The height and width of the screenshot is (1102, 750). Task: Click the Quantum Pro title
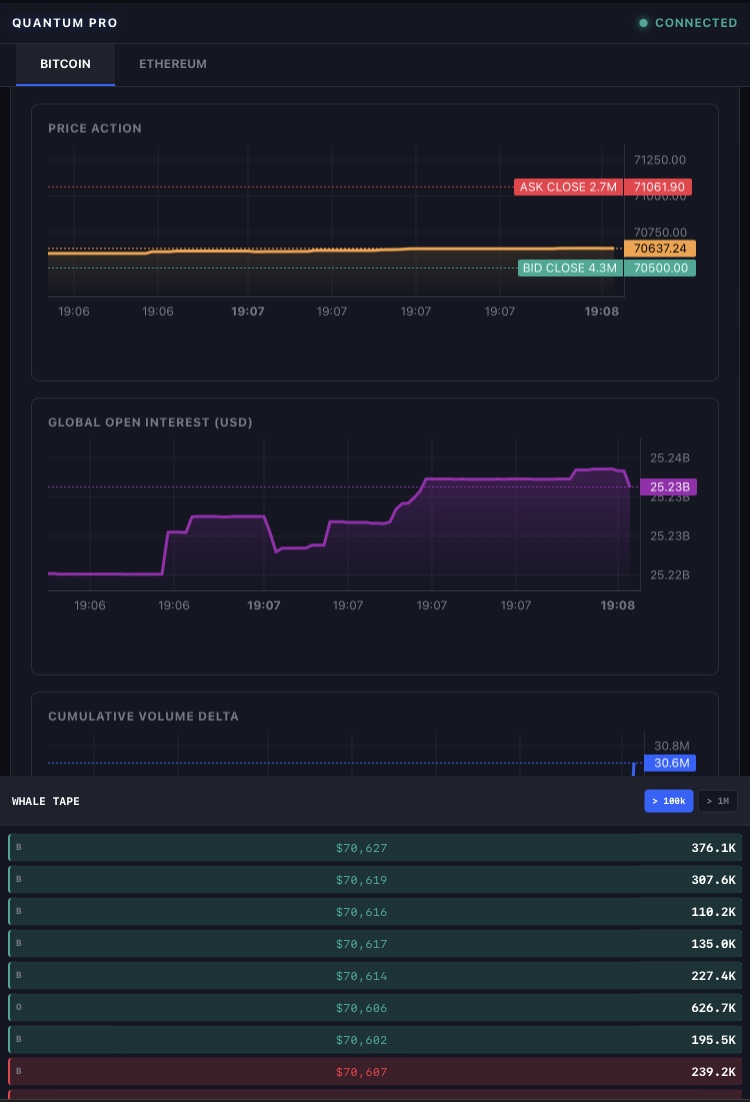tap(64, 23)
